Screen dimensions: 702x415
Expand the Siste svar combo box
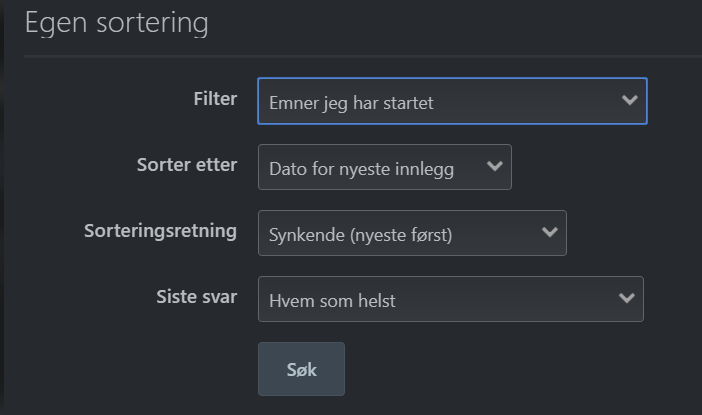pos(450,298)
